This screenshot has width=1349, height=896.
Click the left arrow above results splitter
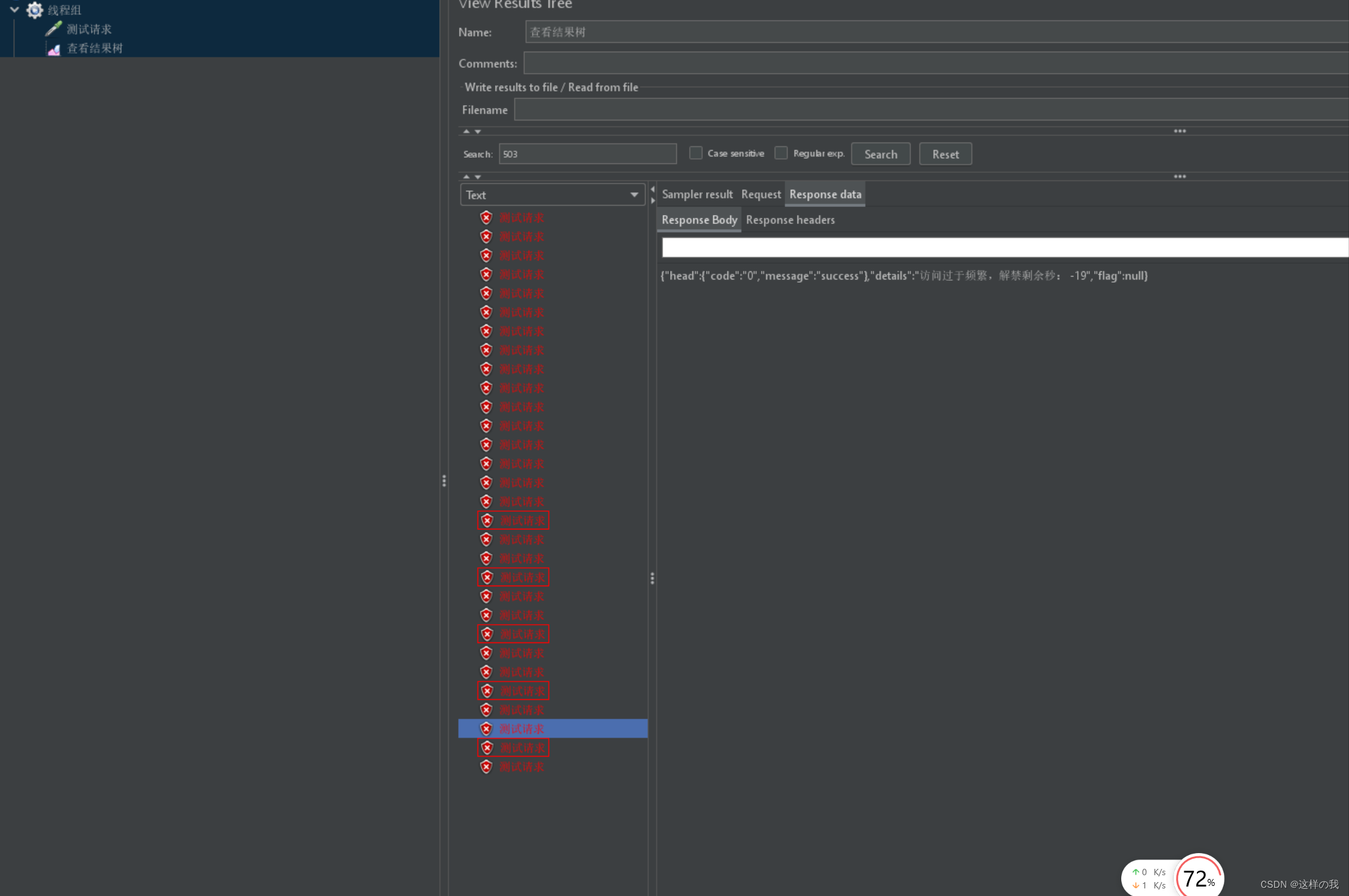(652, 189)
